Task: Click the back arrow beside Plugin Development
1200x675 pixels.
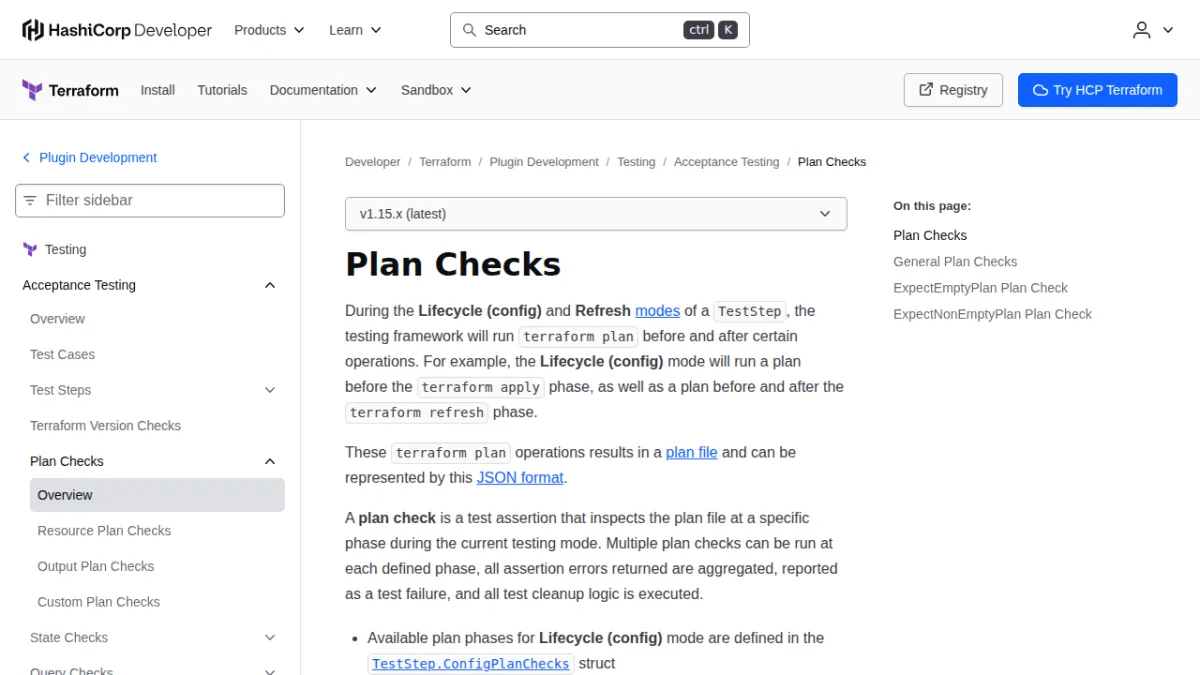Action: pos(27,158)
